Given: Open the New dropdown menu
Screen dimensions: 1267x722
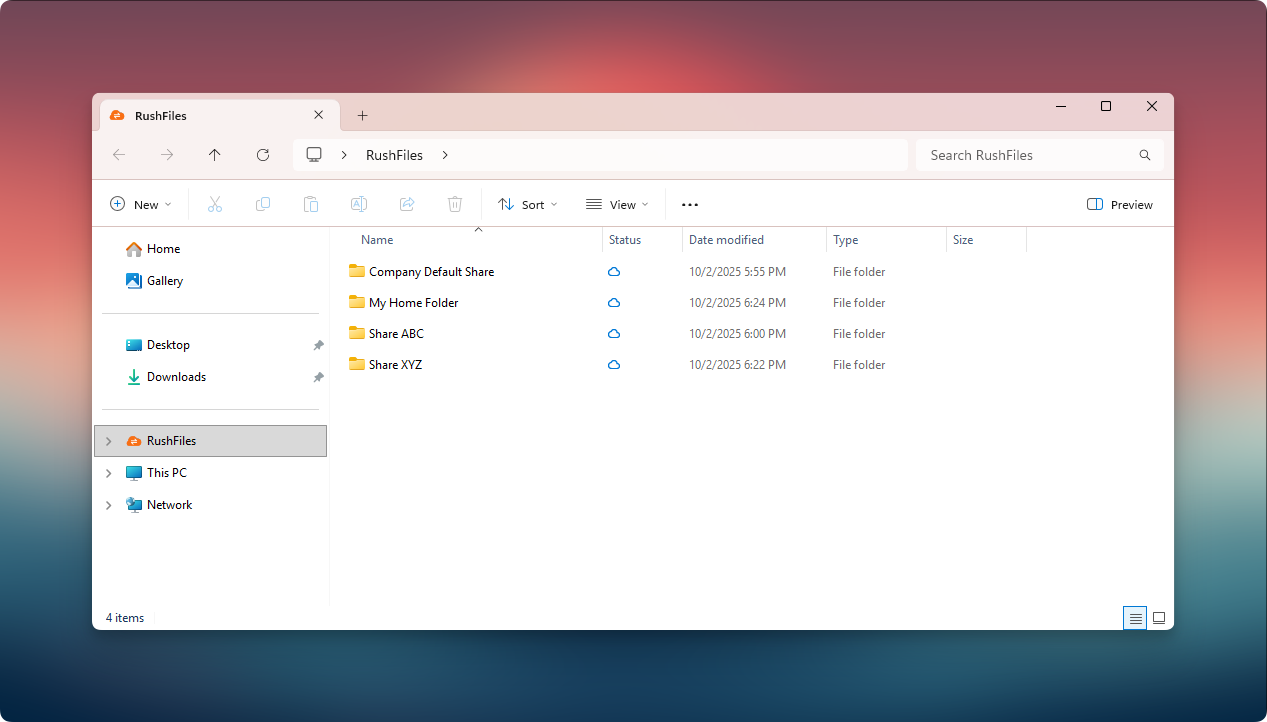Looking at the screenshot, I should coord(140,204).
